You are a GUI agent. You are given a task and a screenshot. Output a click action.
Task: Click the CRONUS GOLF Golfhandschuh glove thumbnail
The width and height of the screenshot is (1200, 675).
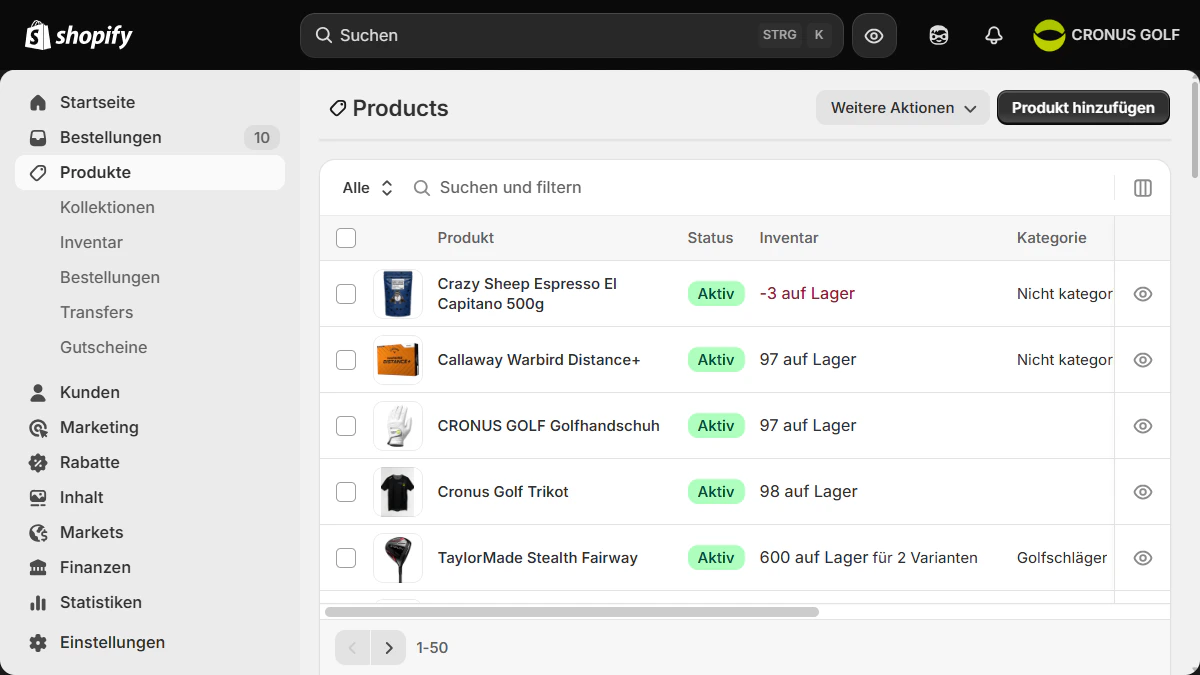tap(398, 426)
